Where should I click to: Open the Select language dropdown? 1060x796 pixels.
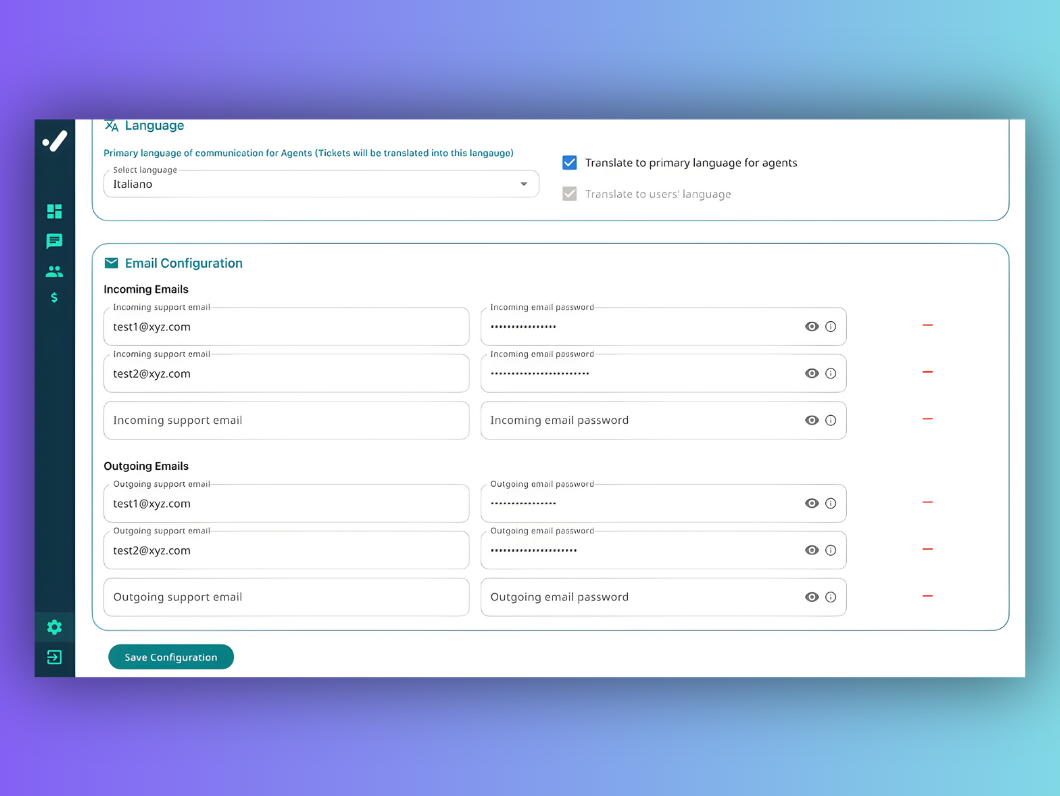coord(523,184)
